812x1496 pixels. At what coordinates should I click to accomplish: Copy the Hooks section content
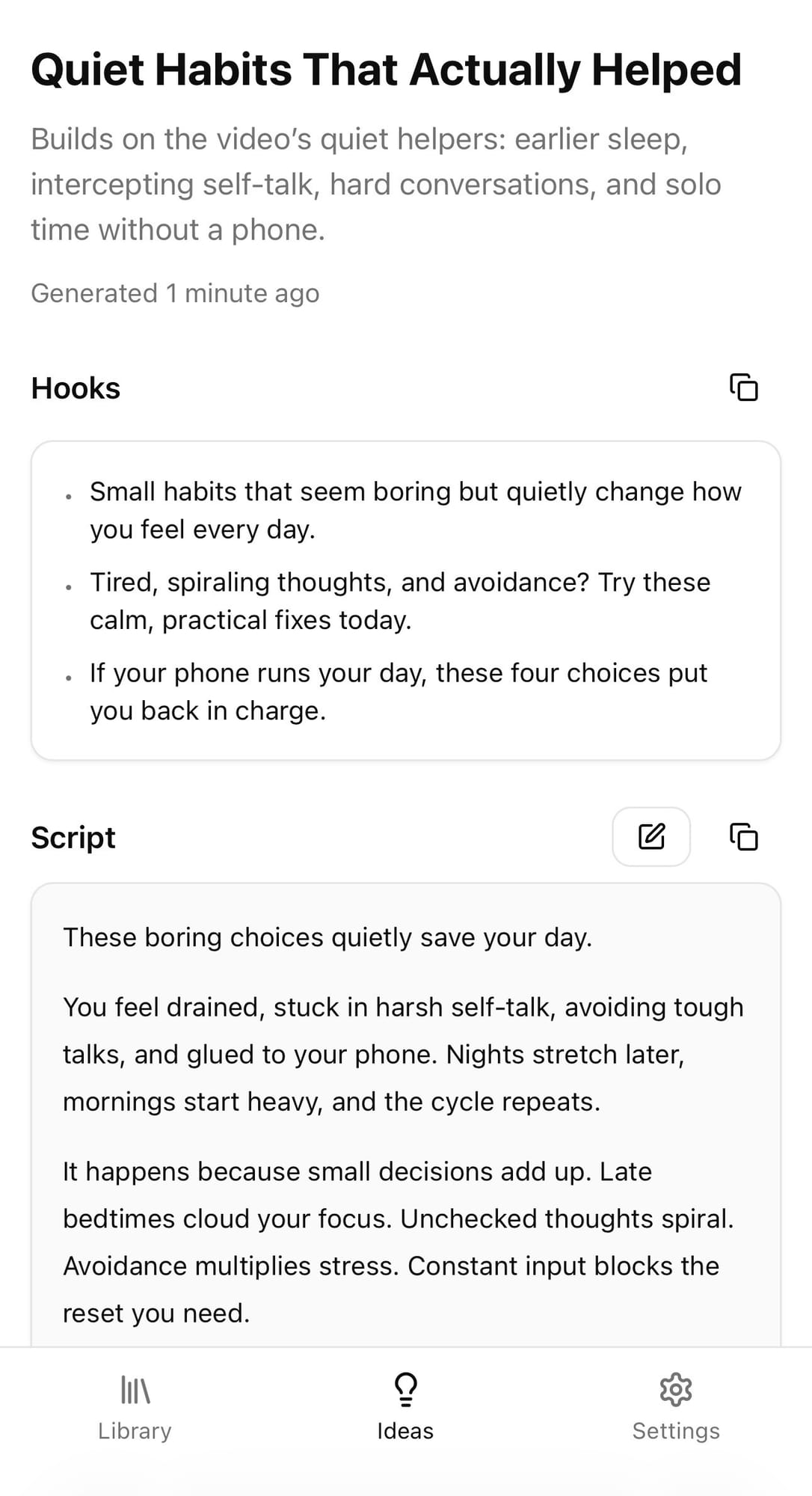click(x=743, y=387)
